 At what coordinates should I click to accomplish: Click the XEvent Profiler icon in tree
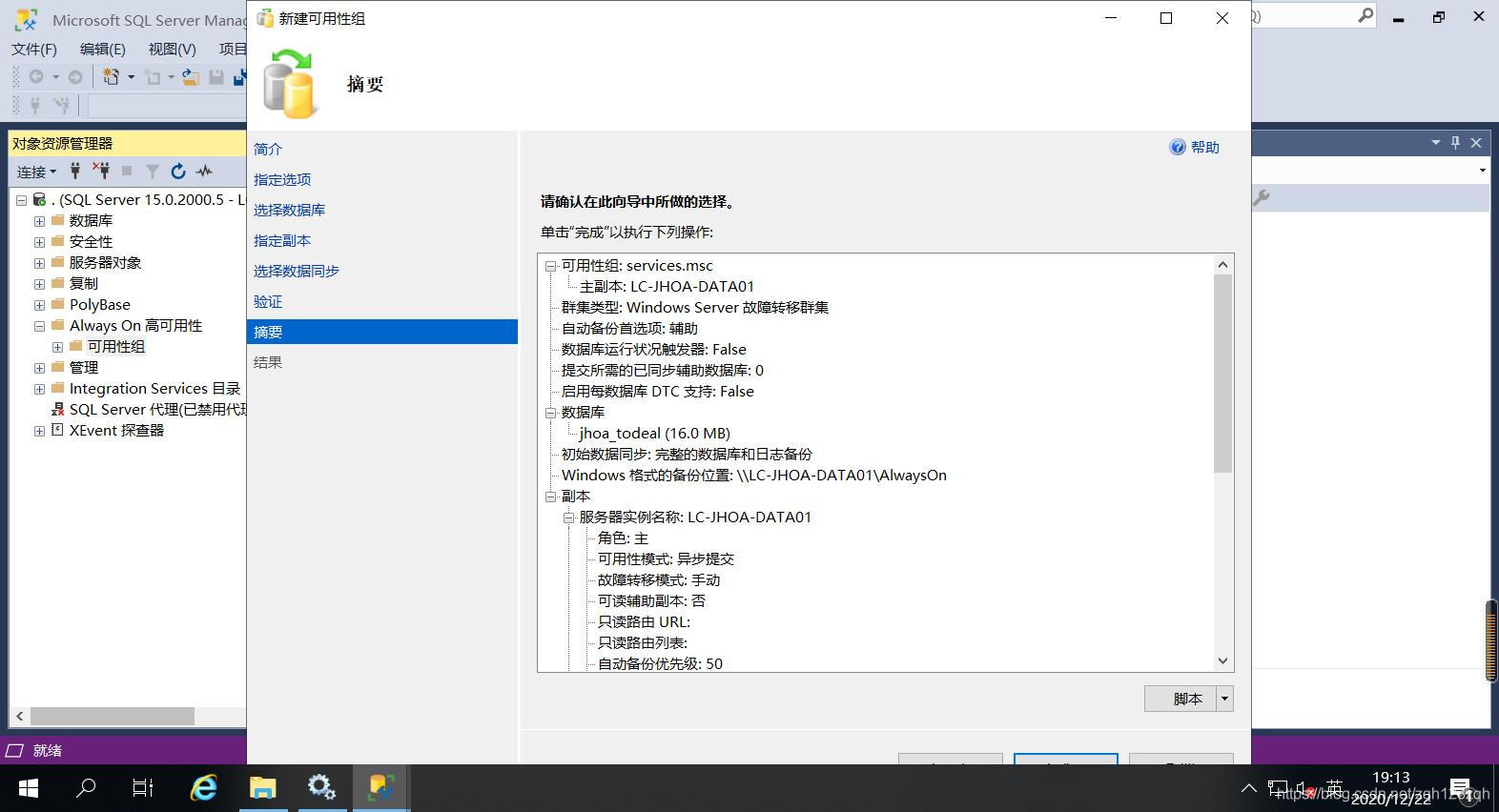tap(57, 430)
